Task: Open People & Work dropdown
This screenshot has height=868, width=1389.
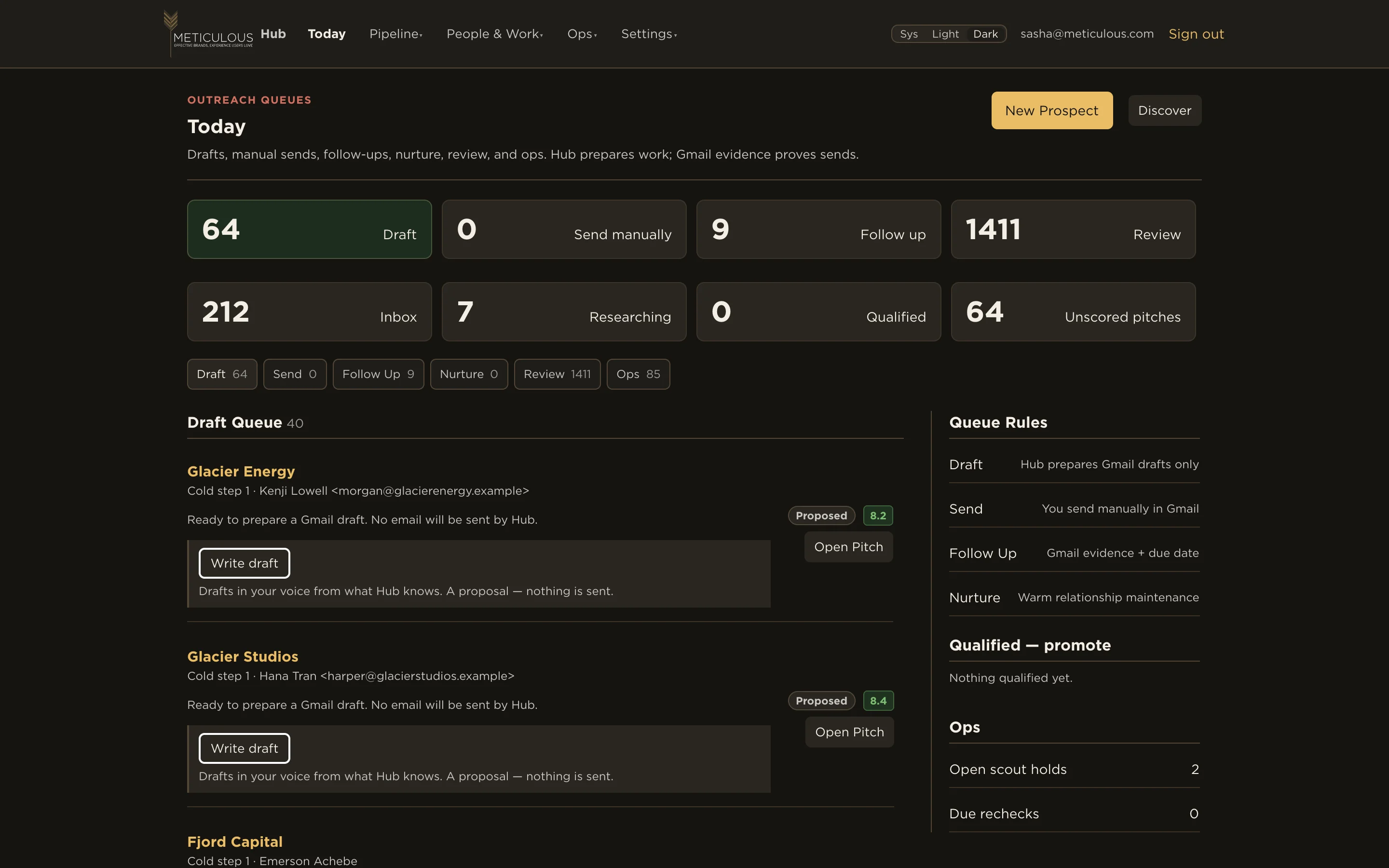Action: point(495,34)
